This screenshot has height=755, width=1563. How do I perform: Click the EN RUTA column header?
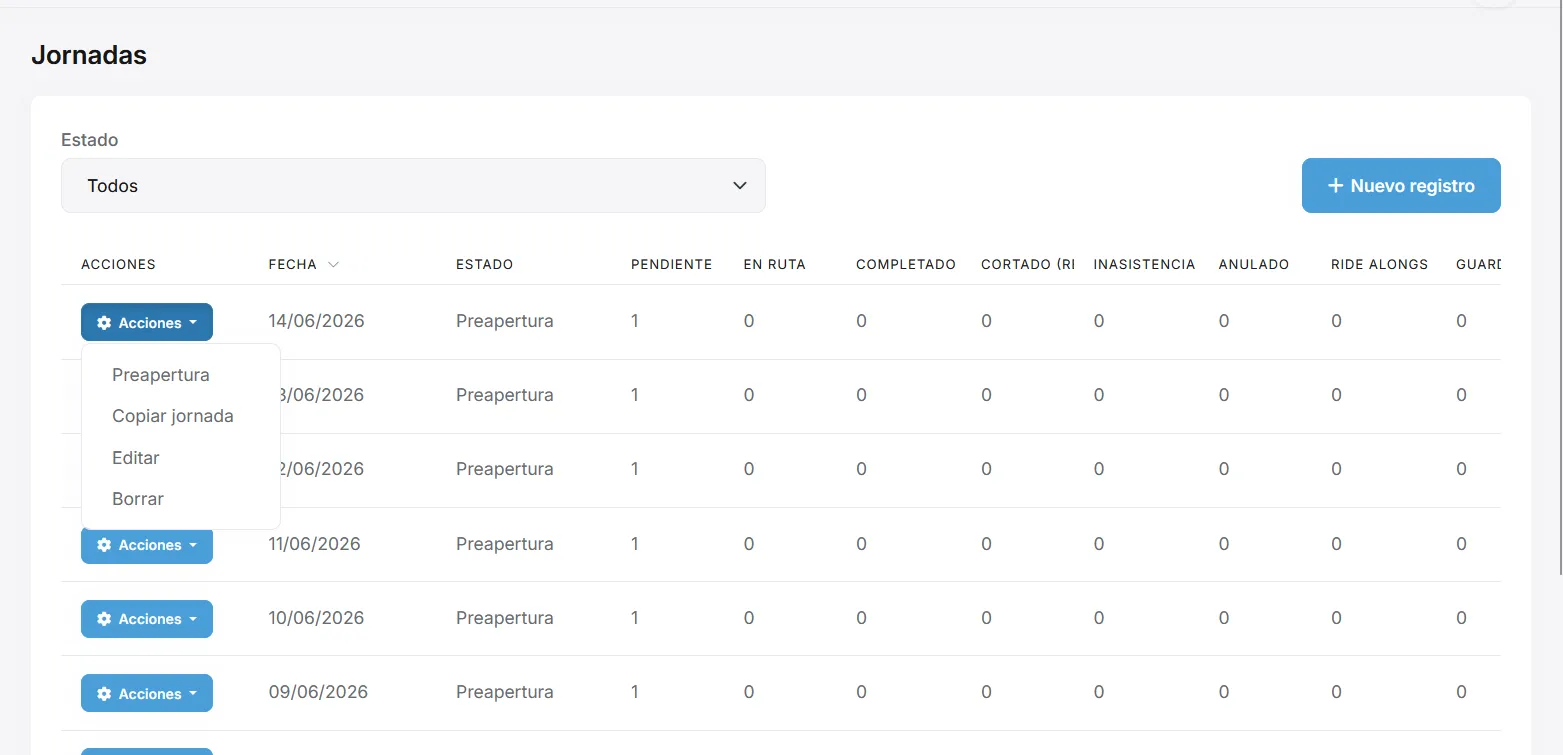(774, 264)
